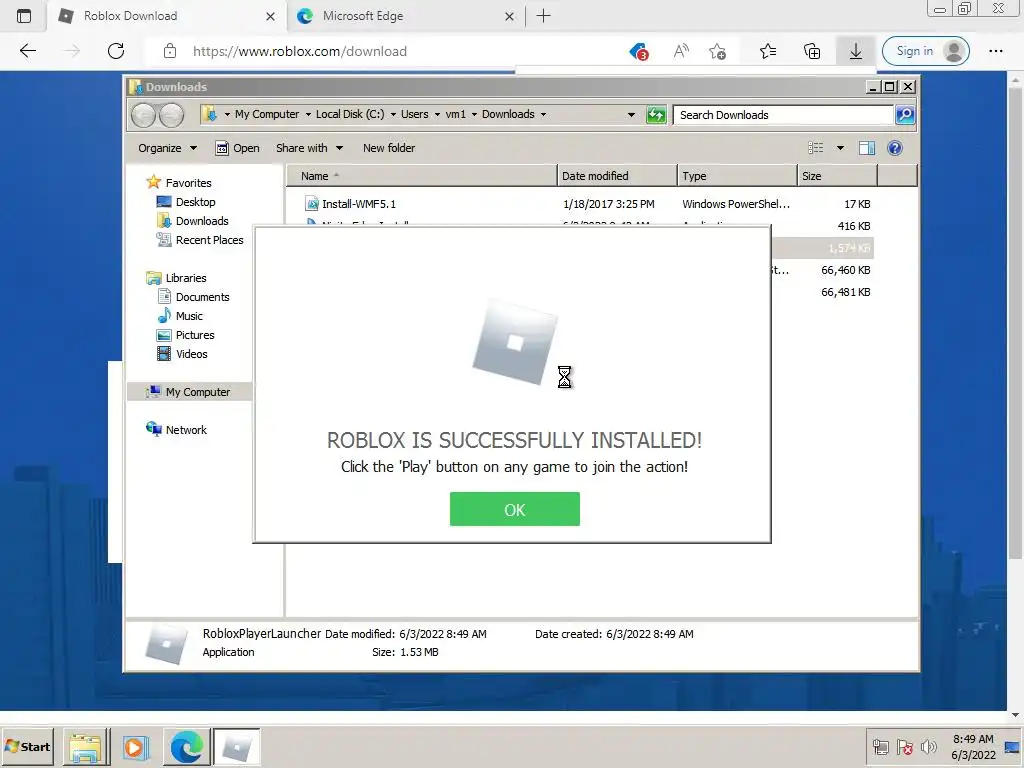Expand the vm1 breadcrumb arrow

474,114
